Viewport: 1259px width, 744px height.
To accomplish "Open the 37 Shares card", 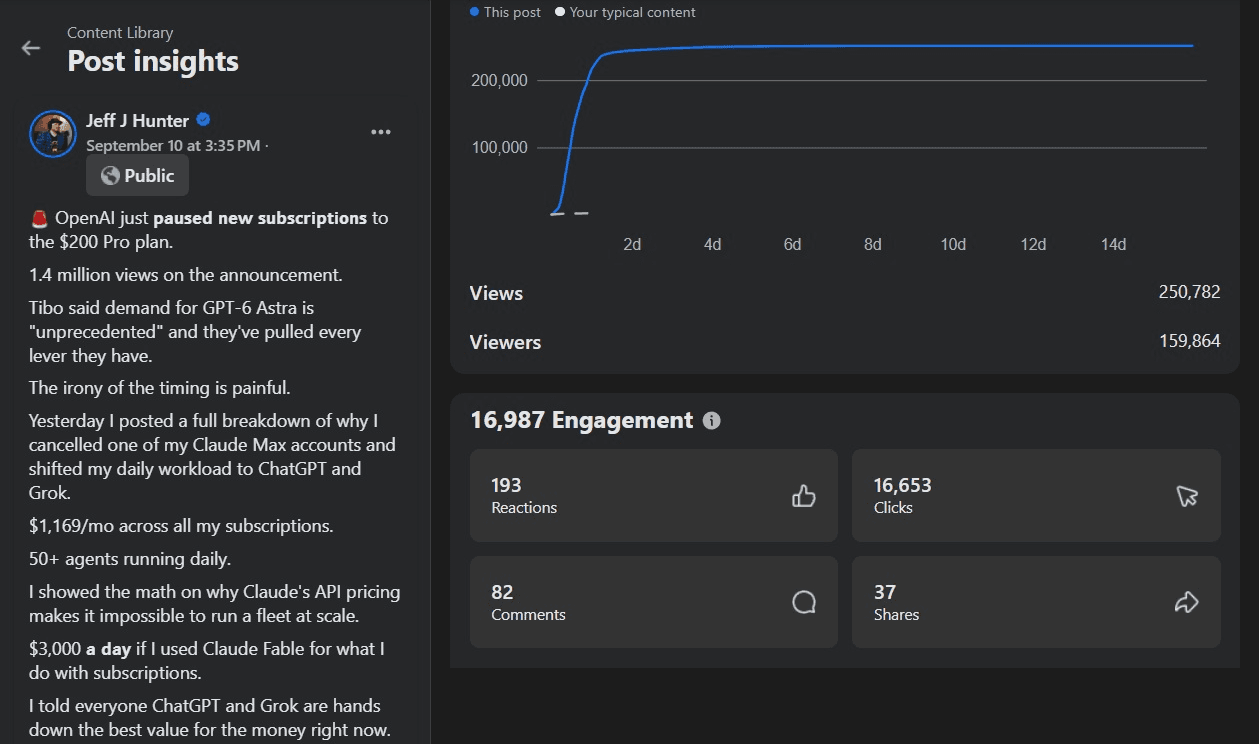I will pos(1036,602).
